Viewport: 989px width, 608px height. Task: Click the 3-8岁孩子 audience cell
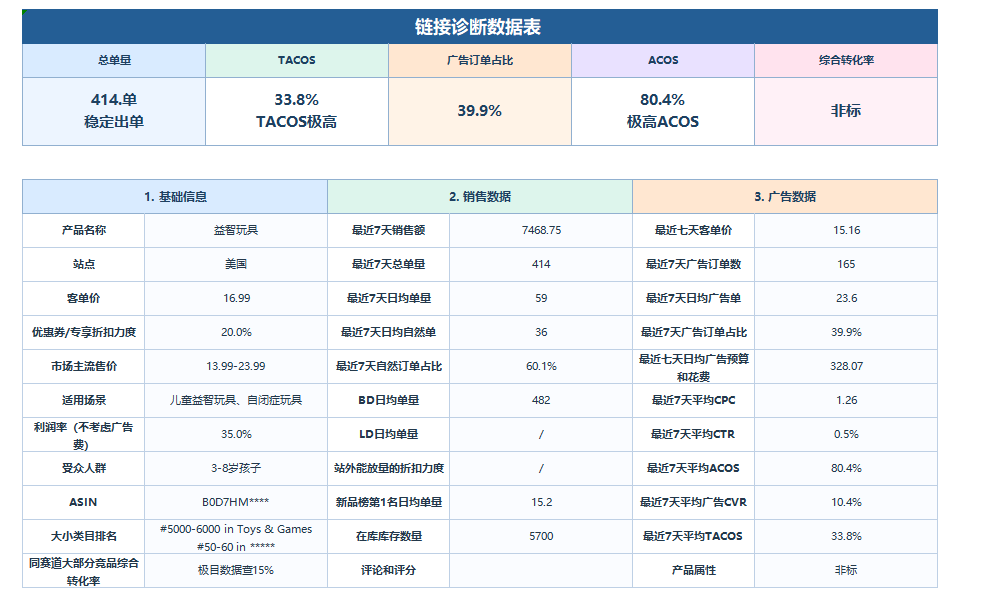tap(236, 469)
